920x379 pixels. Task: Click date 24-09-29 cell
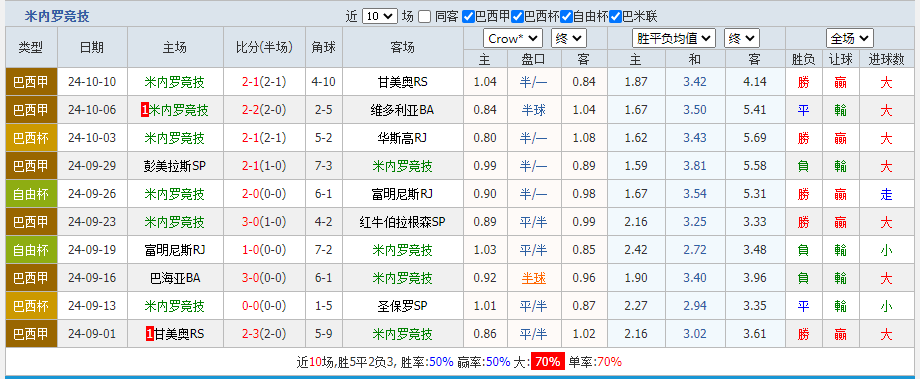(x=92, y=166)
